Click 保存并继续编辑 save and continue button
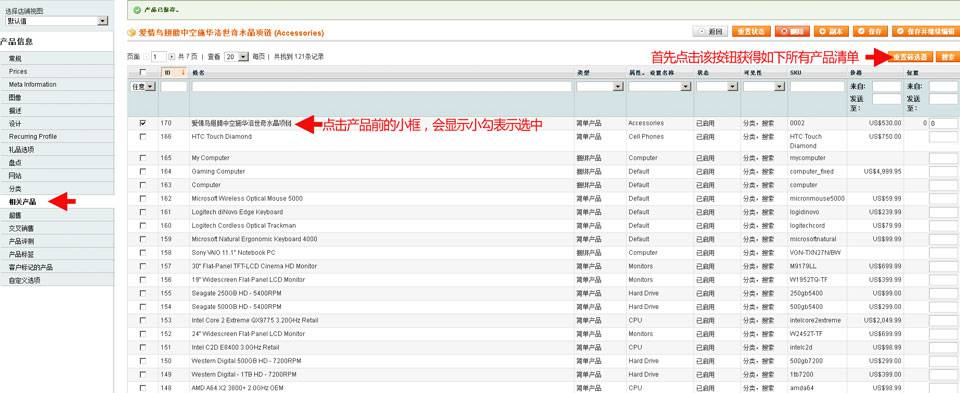 pos(926,32)
